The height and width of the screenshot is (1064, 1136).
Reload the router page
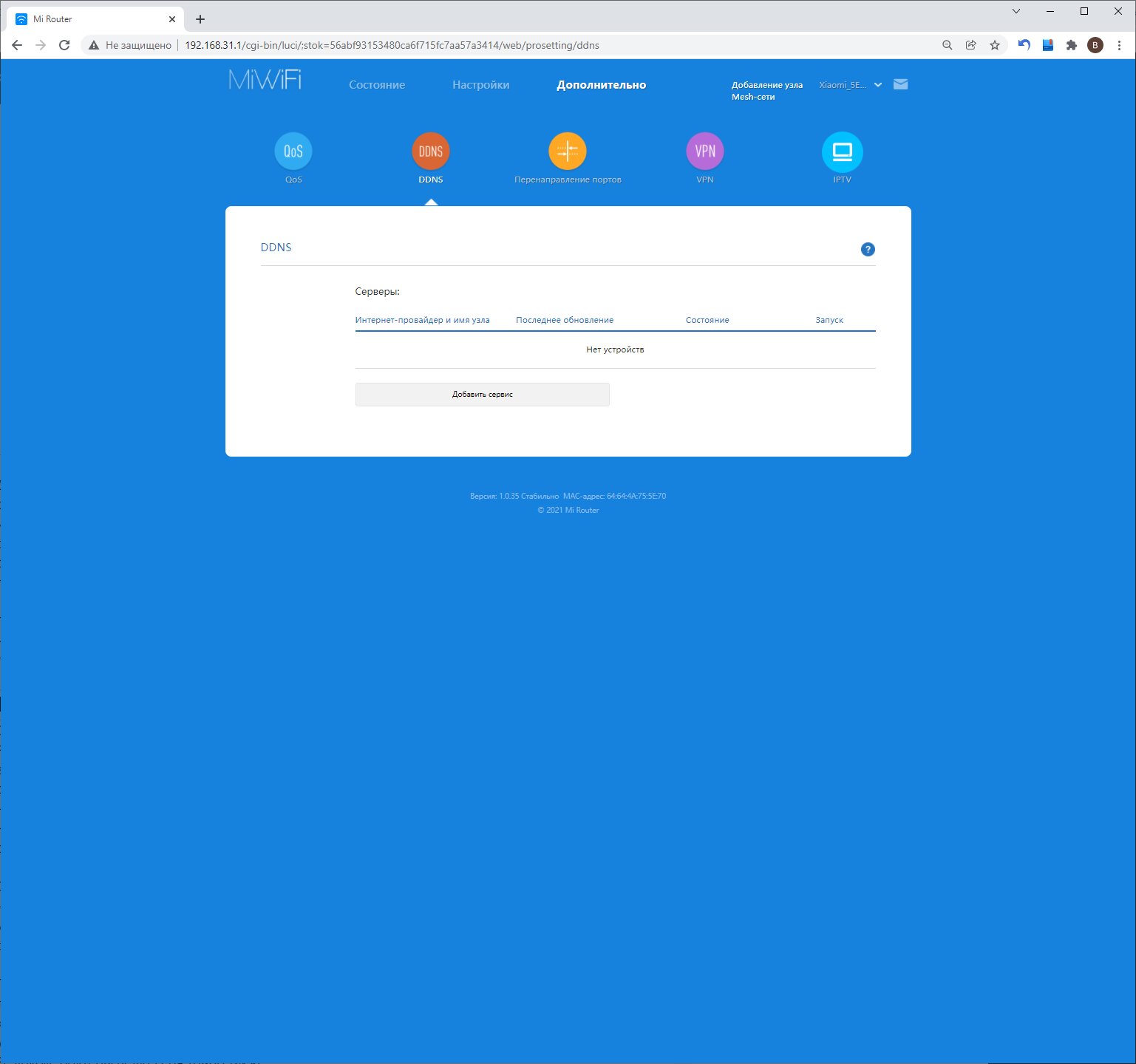pos(64,45)
